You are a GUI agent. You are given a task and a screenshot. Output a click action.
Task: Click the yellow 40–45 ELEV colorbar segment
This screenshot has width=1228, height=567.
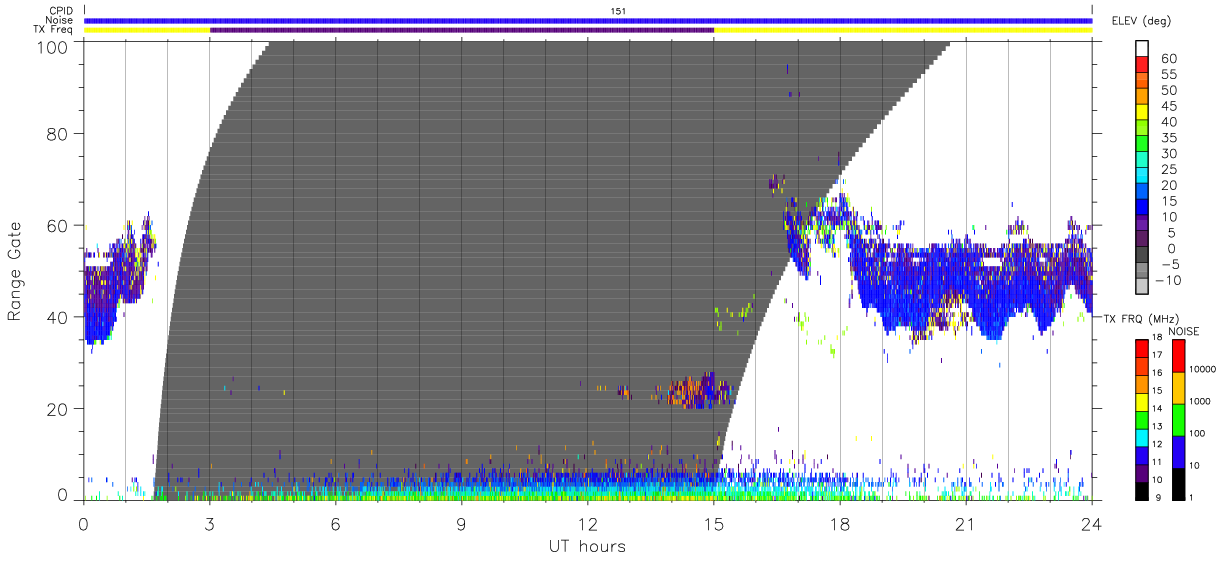point(1144,114)
